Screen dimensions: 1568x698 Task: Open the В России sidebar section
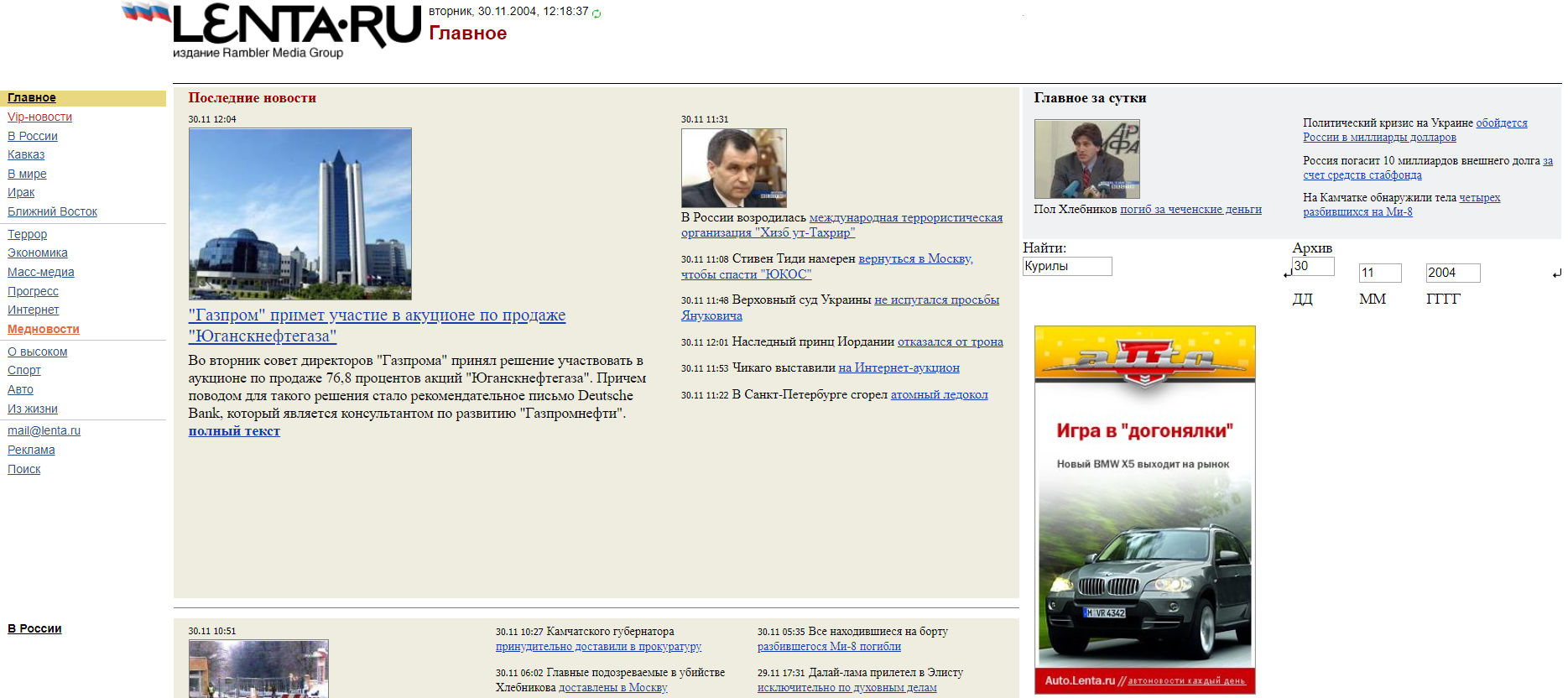click(x=33, y=136)
